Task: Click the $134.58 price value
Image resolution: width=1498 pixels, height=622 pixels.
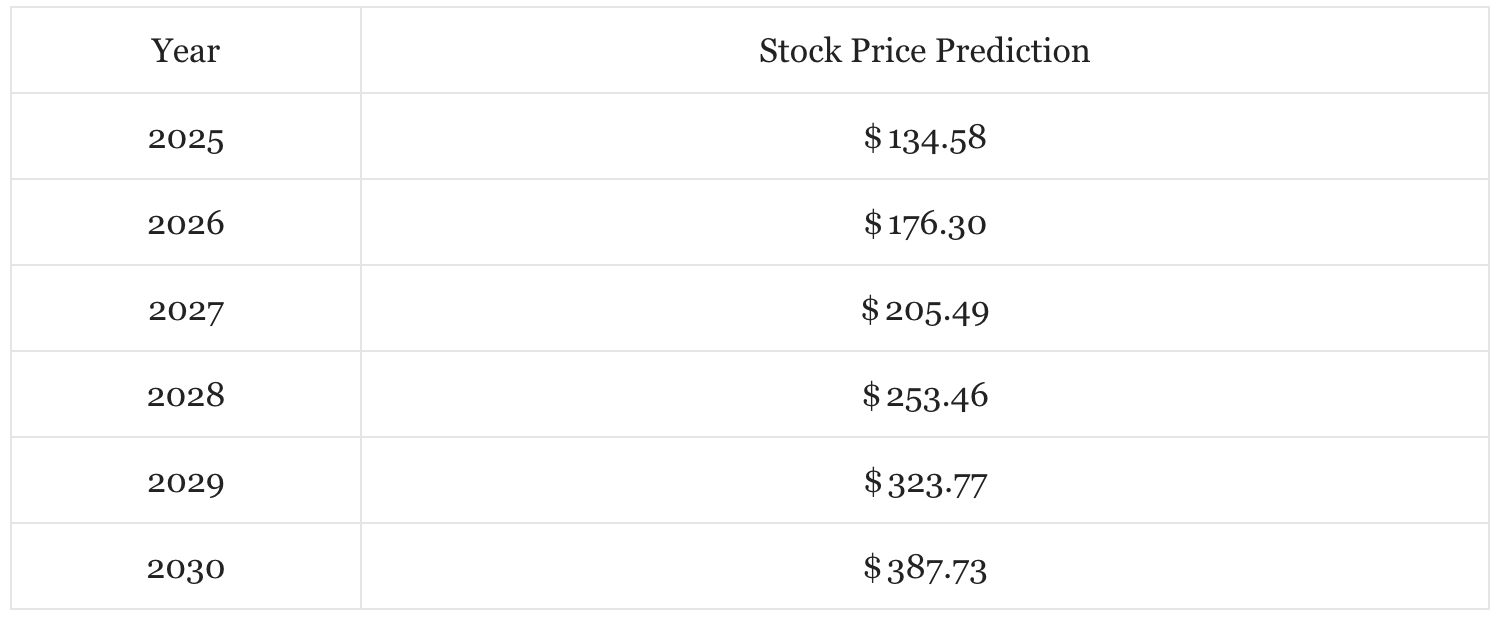Action: 925,138
